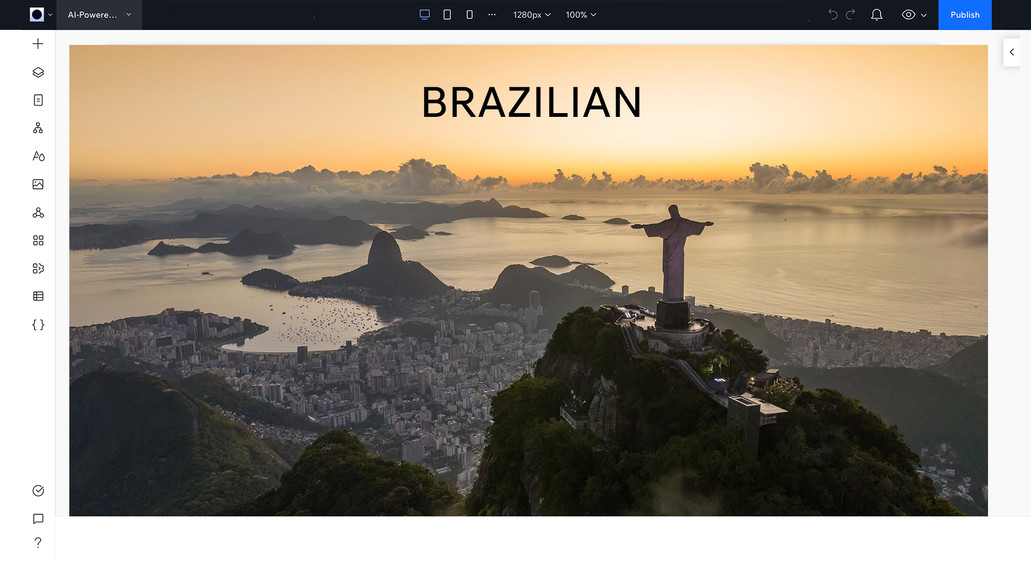The height and width of the screenshot is (579, 1031).
Task: Toggle the desktop breakpoint view
Action: click(424, 14)
